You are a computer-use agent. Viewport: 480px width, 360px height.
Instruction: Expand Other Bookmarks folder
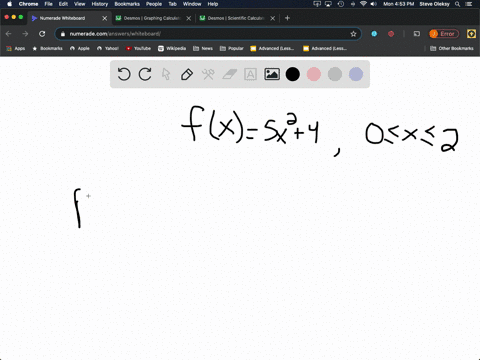point(452,48)
